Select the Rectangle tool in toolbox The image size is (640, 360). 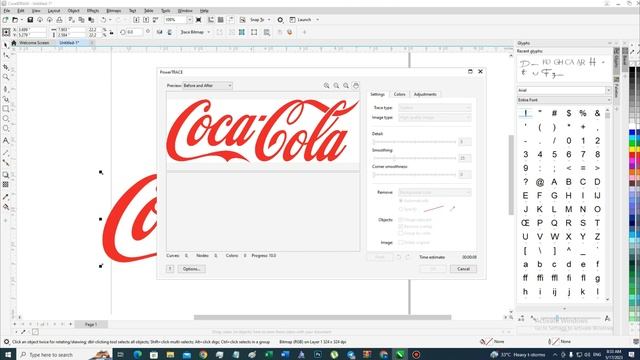pos(6,109)
